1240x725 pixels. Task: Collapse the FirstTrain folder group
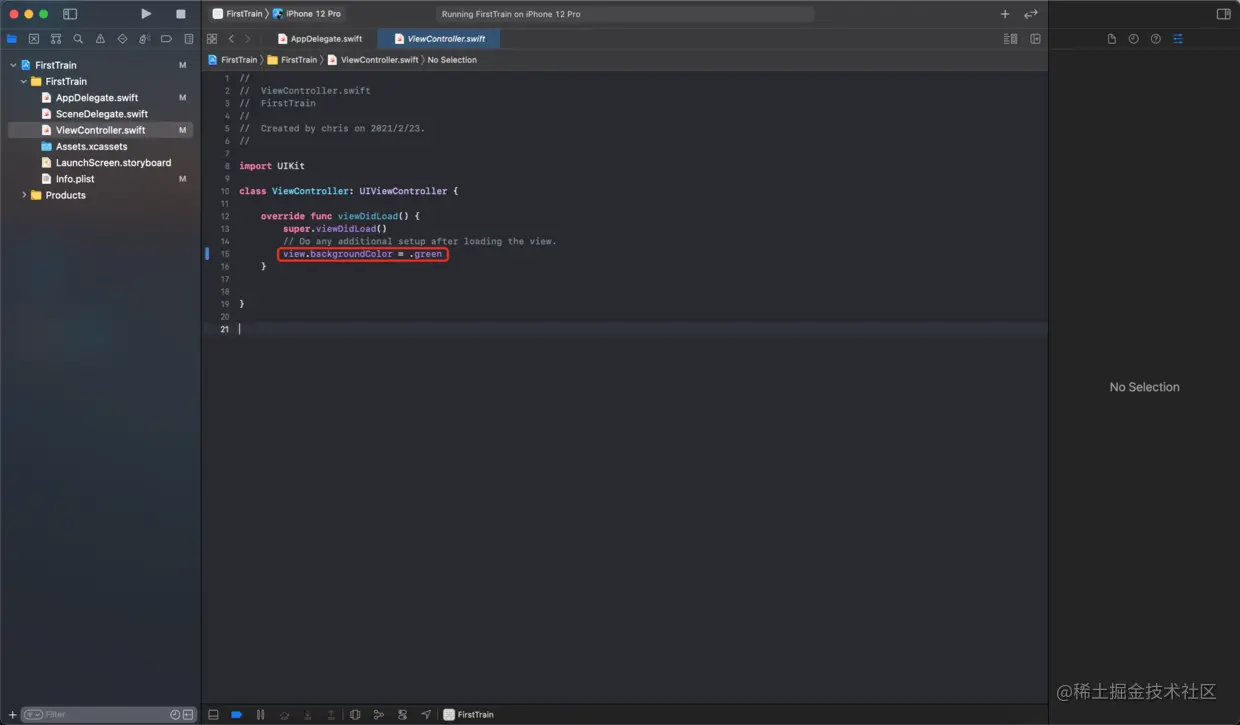(23, 81)
